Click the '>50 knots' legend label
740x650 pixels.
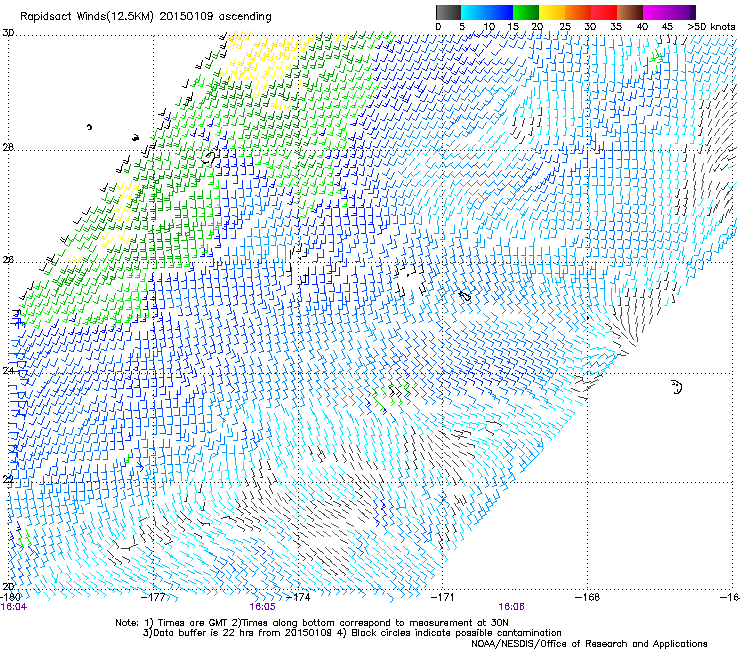(x=711, y=26)
